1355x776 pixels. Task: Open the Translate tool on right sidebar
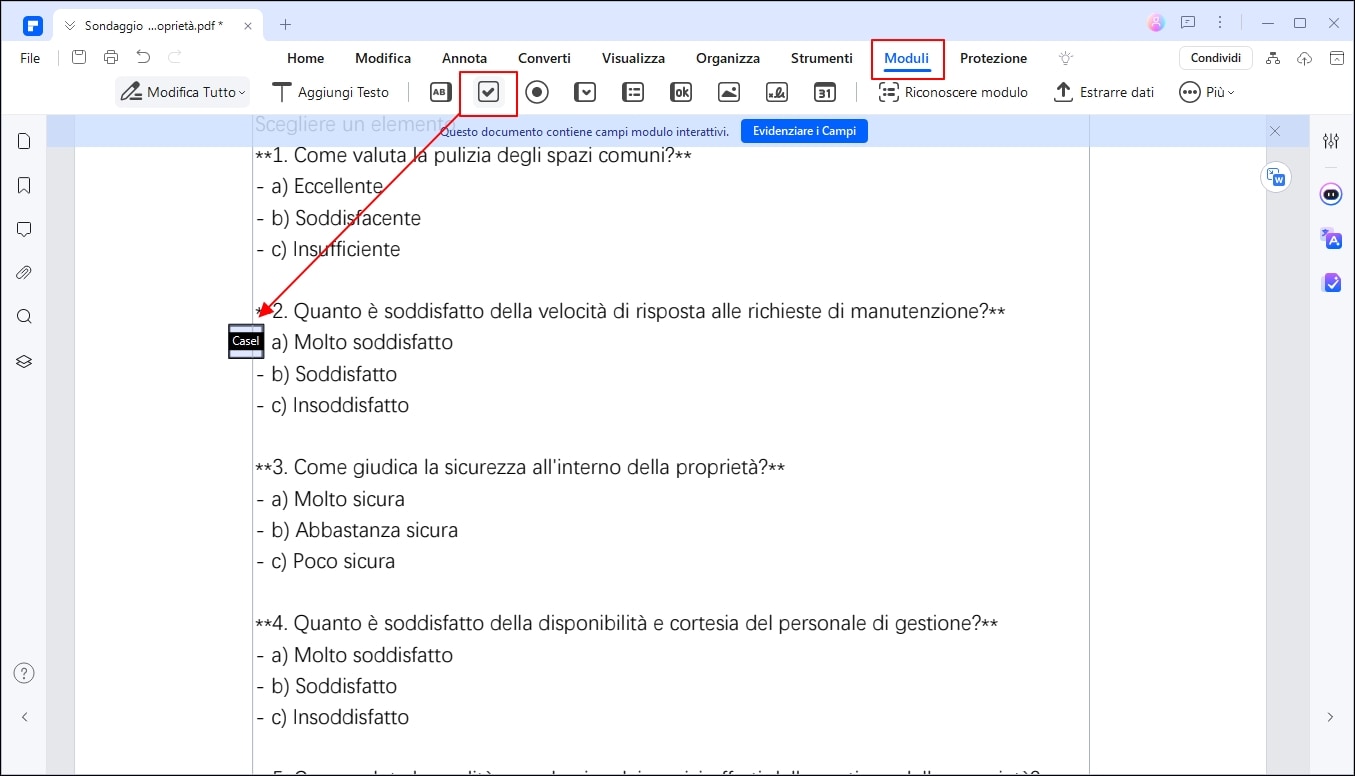pos(1331,238)
